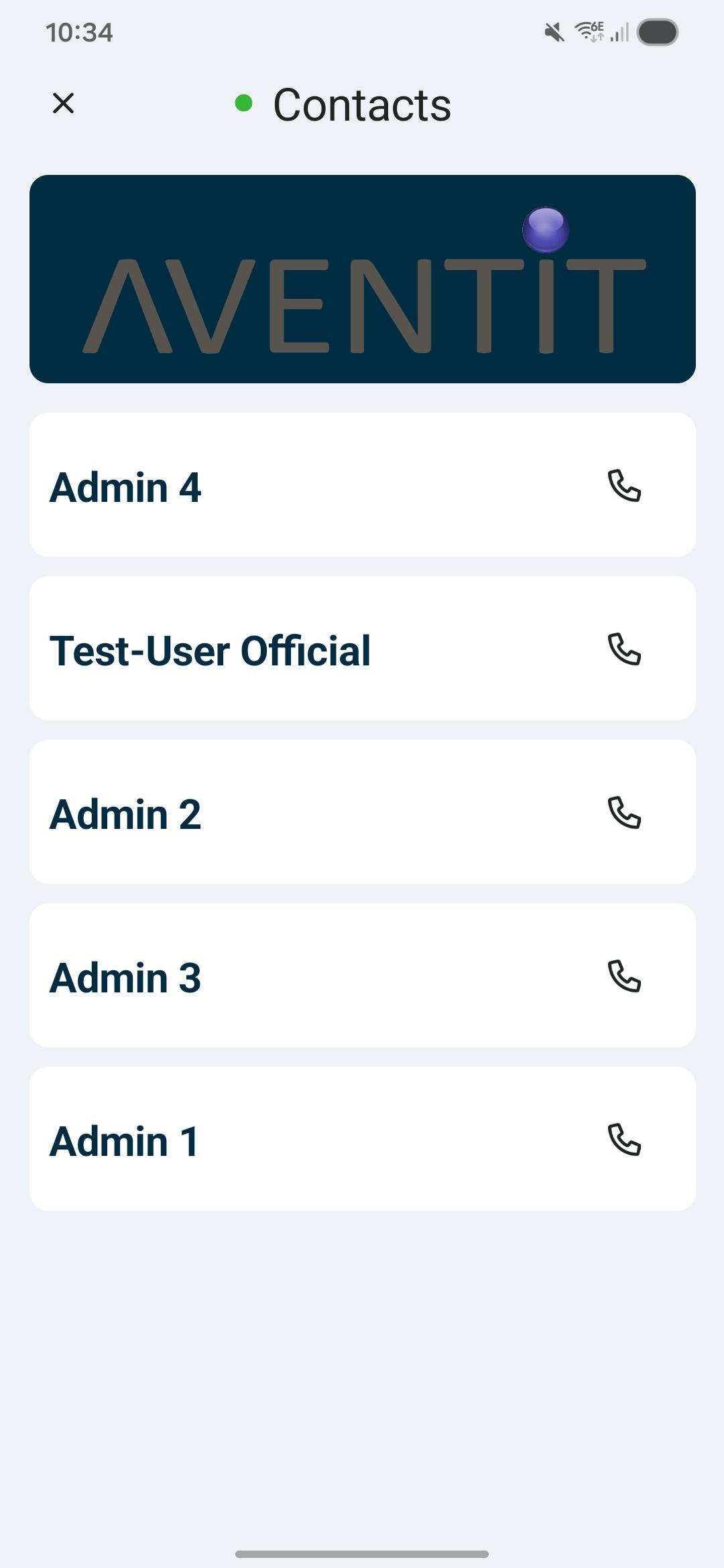Close the Contacts screen
Image resolution: width=724 pixels, height=1568 pixels.
click(64, 103)
